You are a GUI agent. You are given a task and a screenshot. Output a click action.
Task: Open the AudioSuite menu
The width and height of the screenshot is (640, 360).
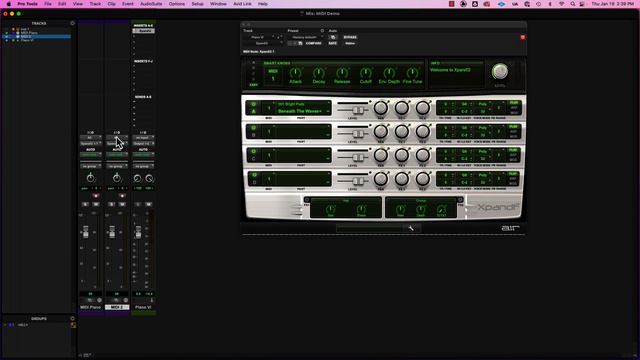[151, 4]
